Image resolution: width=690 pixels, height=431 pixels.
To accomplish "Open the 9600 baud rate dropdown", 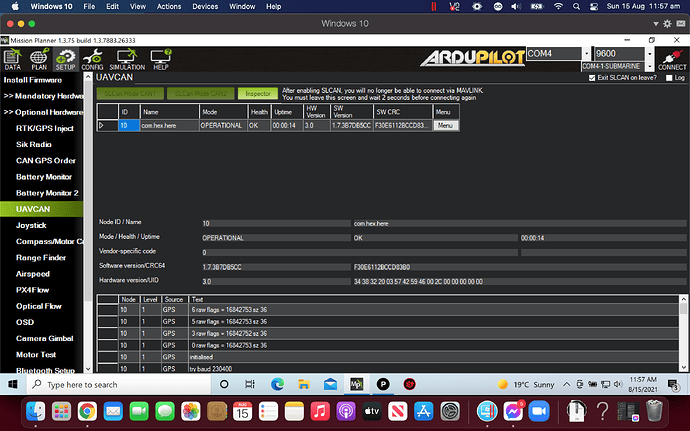I will click(650, 54).
